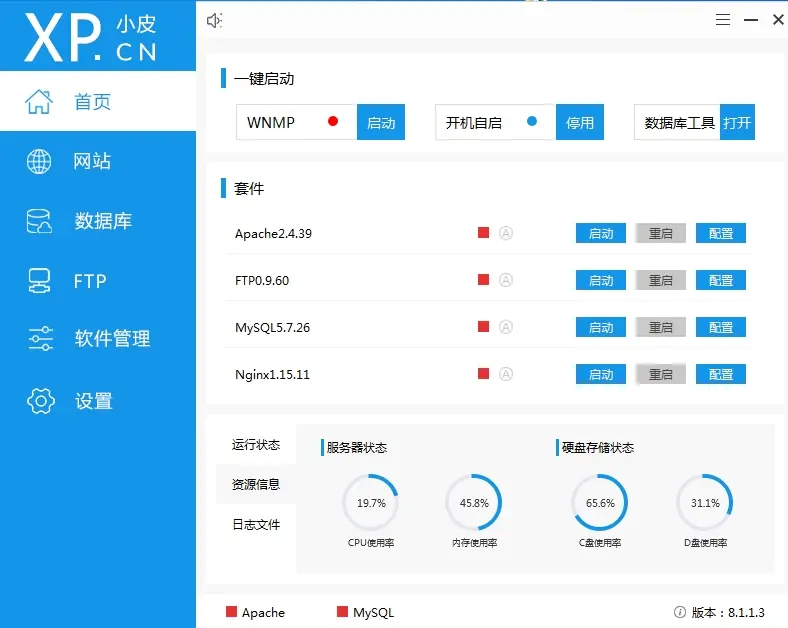Restart MySQL5.7.26 via 重启 button
Viewport: 788px width, 628px height.
pyautogui.click(x=660, y=327)
